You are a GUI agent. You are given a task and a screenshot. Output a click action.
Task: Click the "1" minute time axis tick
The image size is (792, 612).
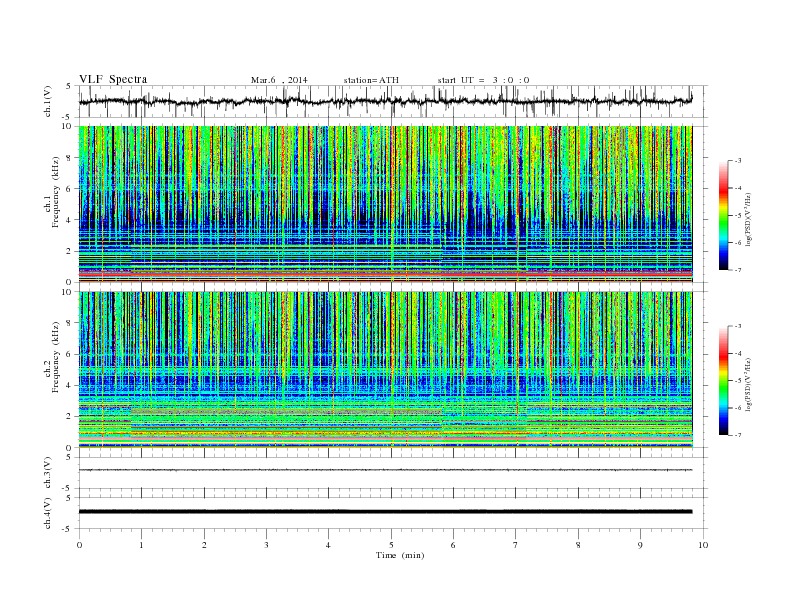tap(142, 545)
